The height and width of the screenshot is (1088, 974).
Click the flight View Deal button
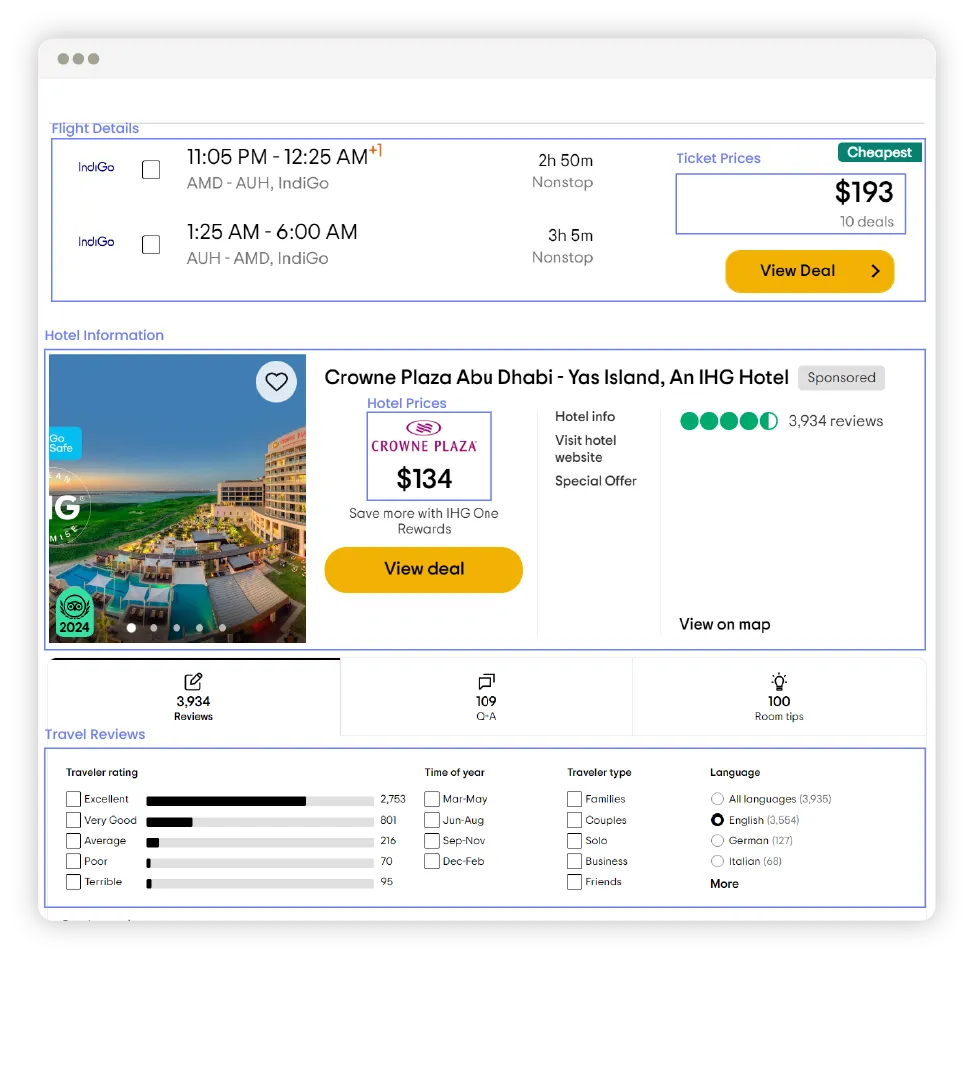coord(810,271)
